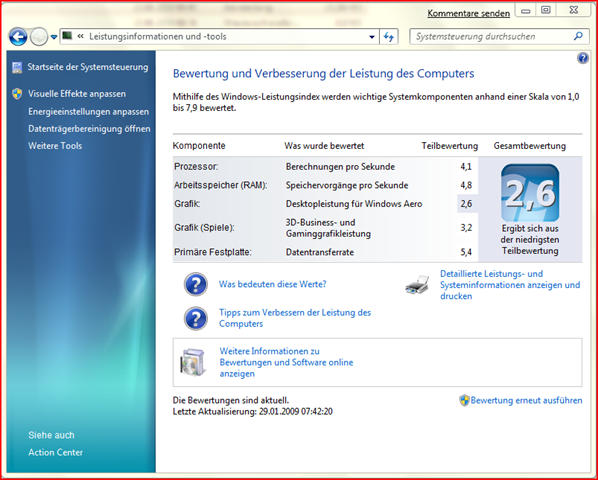Viewport: 598px width, 480px height.
Task: Maximize the window
Action: click(x=546, y=11)
